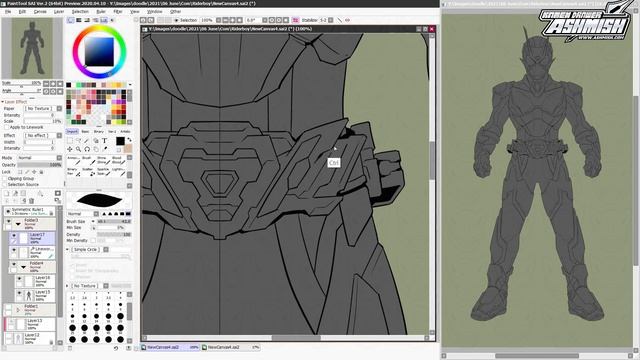Select the Hand pan tool
The image size is (640, 360).
click(96, 149)
